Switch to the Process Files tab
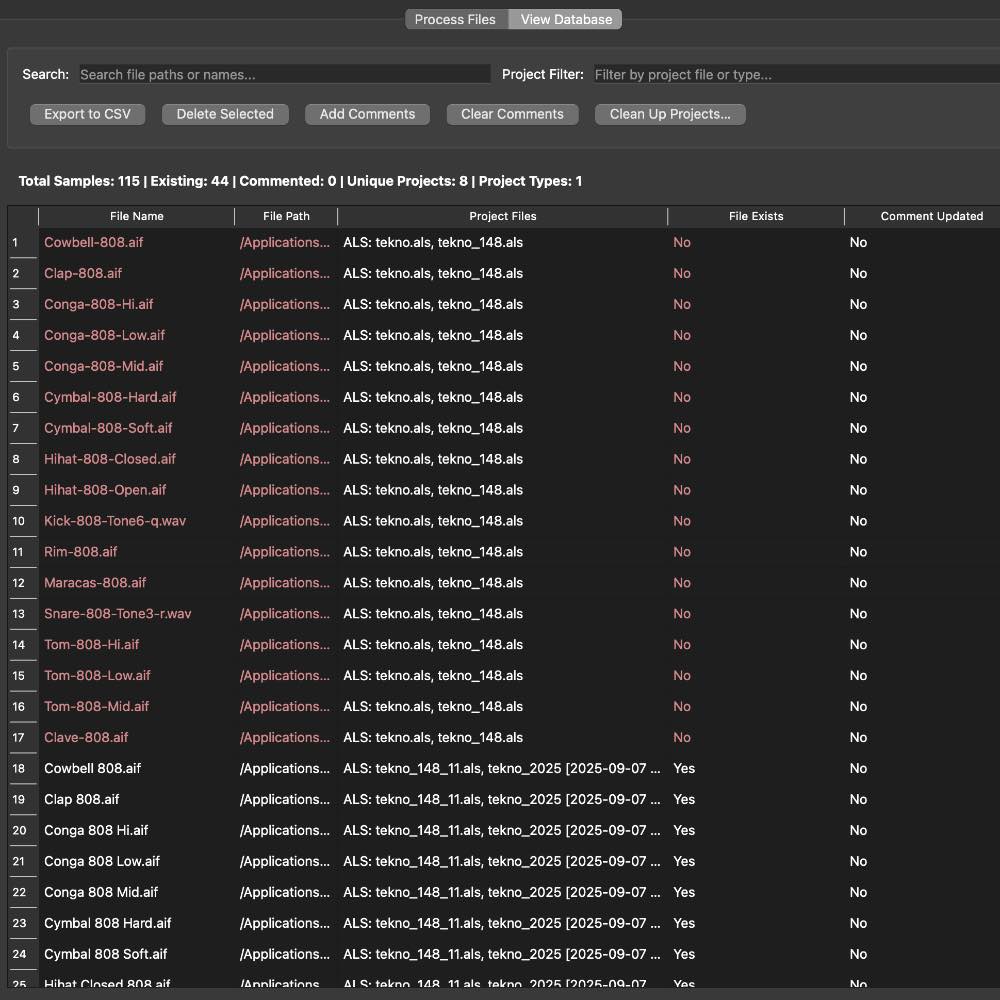 coord(455,19)
